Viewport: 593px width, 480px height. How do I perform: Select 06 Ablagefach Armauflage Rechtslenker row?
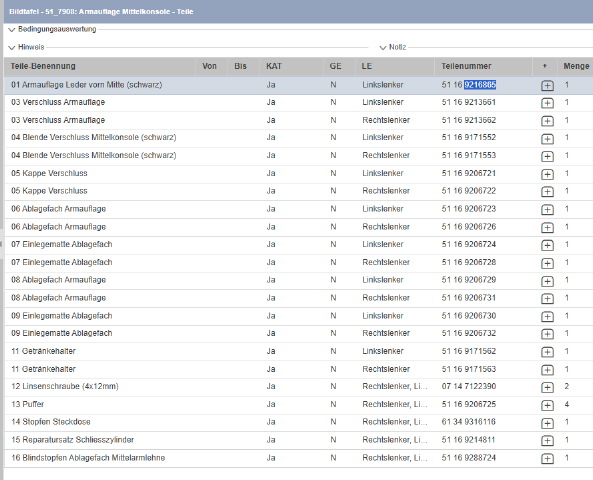[298, 227]
